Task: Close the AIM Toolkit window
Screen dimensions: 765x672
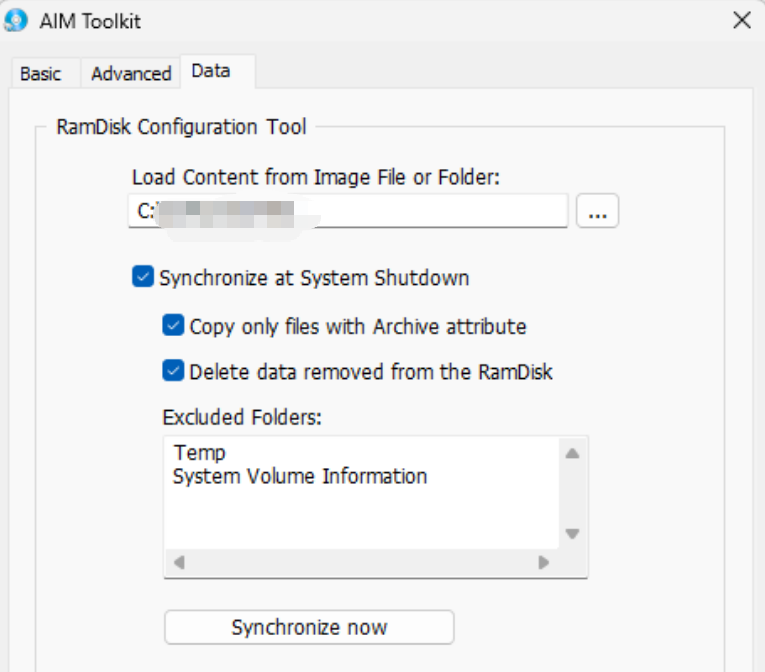Action: 742,20
